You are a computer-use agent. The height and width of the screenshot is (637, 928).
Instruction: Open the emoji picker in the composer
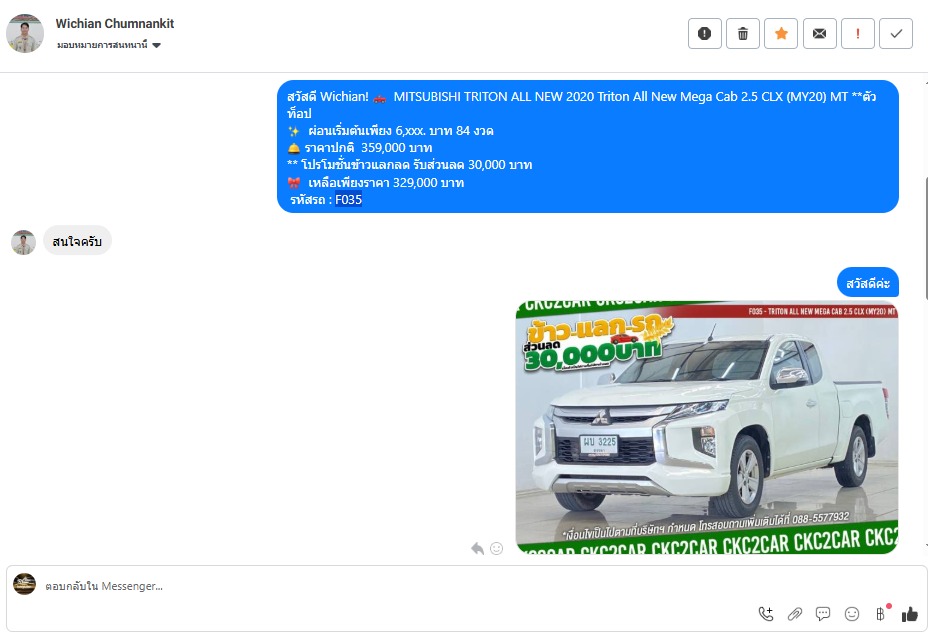coord(852,614)
